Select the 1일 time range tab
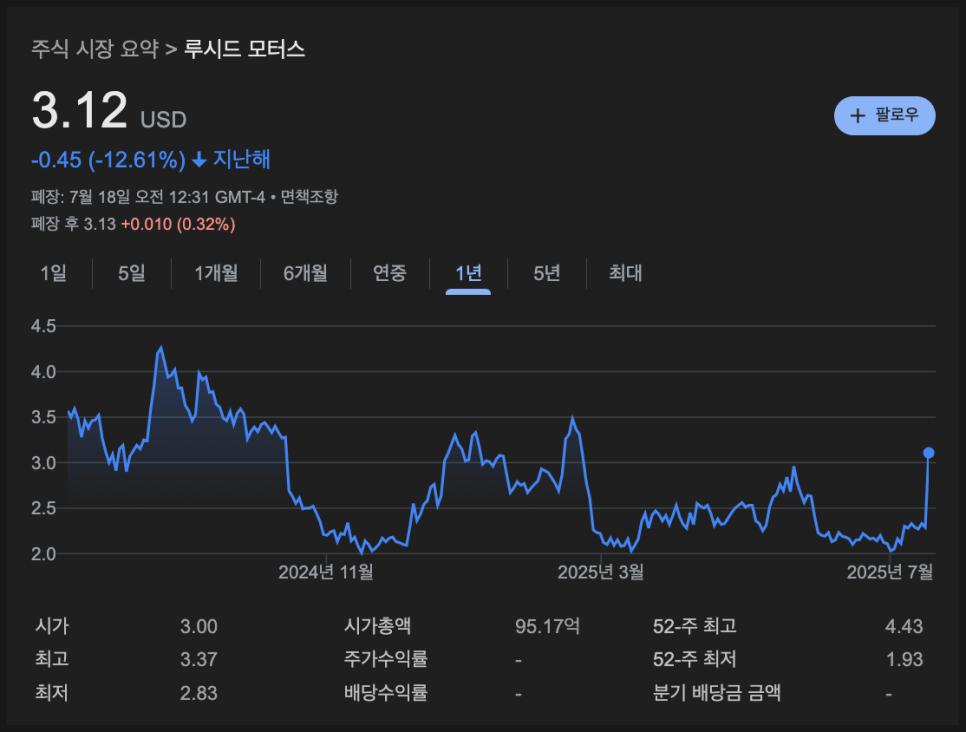Viewport: 966px width, 732px height. point(53,272)
